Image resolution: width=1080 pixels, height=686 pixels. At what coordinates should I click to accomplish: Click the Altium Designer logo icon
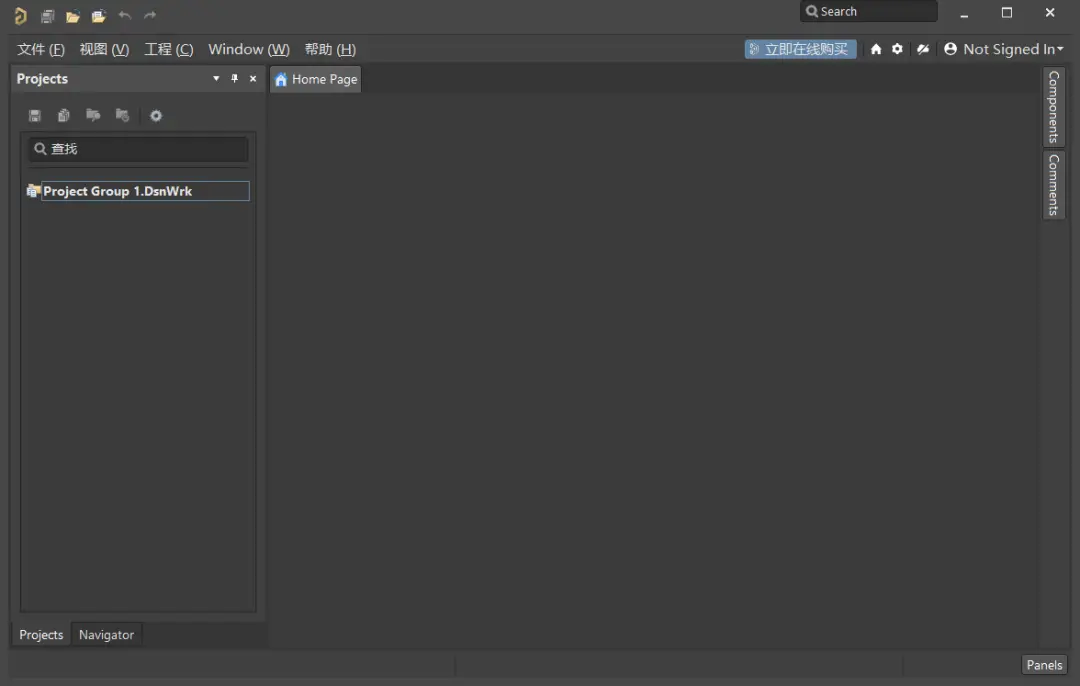click(x=21, y=15)
